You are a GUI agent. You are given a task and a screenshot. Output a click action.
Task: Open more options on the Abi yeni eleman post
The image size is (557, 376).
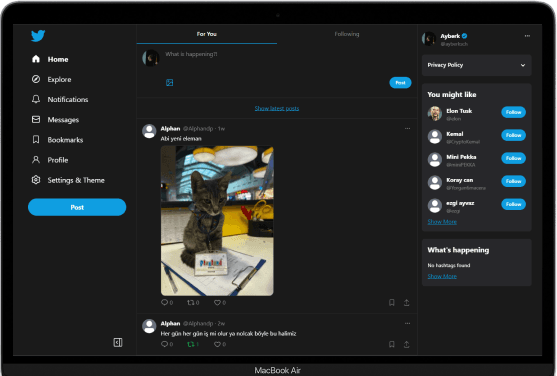407,128
